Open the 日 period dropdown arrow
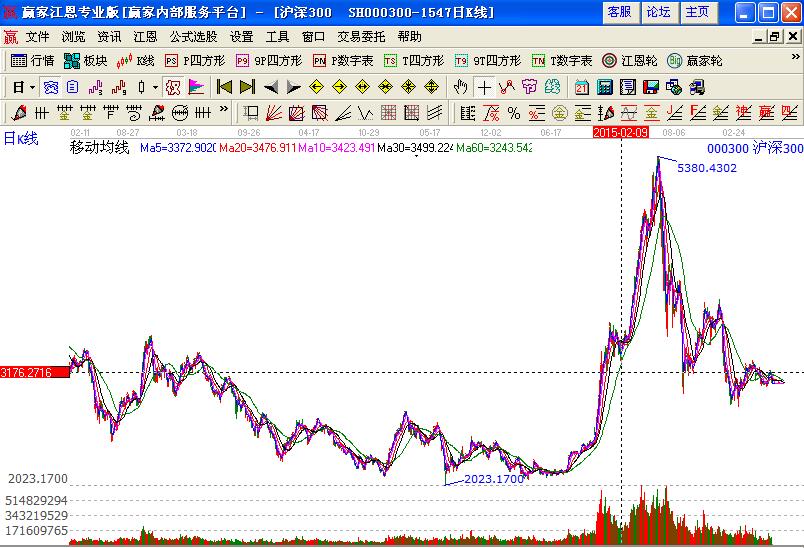 click(x=32, y=87)
